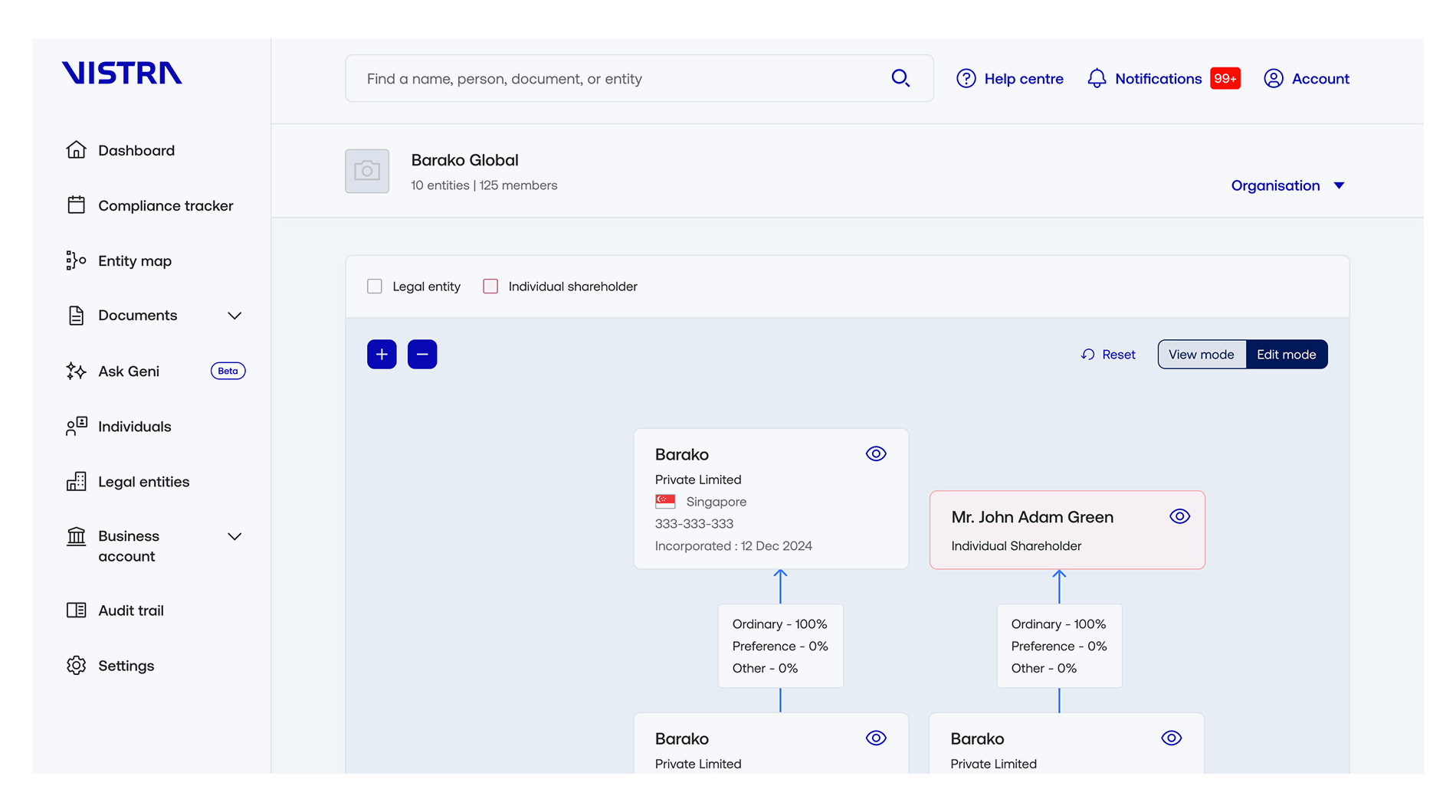Click the 'Baroko Global' organisation title
1456x812 pixels.
pos(465,160)
